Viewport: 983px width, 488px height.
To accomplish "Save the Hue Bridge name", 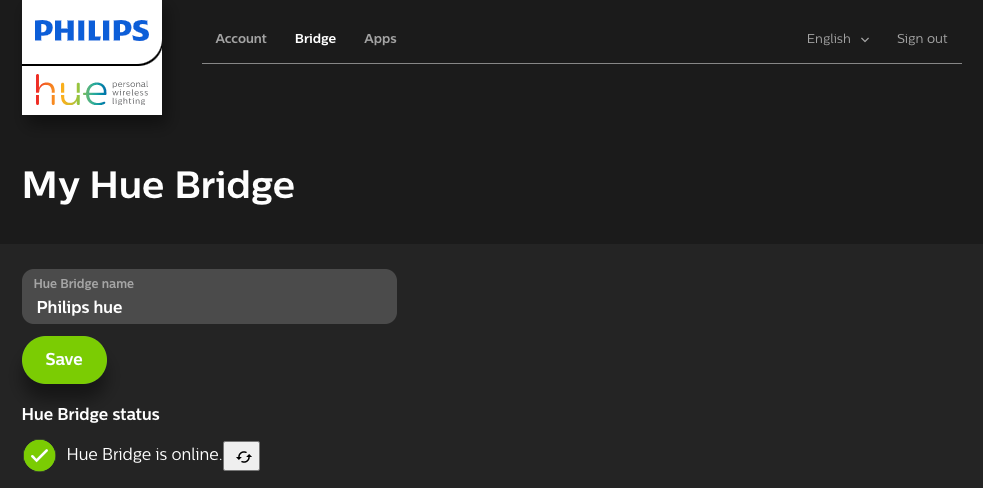I will 64,359.
